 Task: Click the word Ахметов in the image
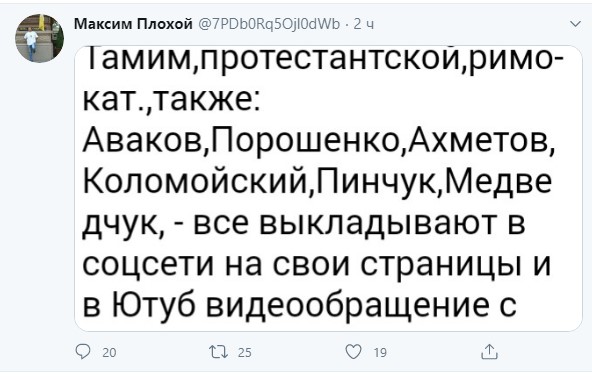pyautogui.click(x=479, y=141)
